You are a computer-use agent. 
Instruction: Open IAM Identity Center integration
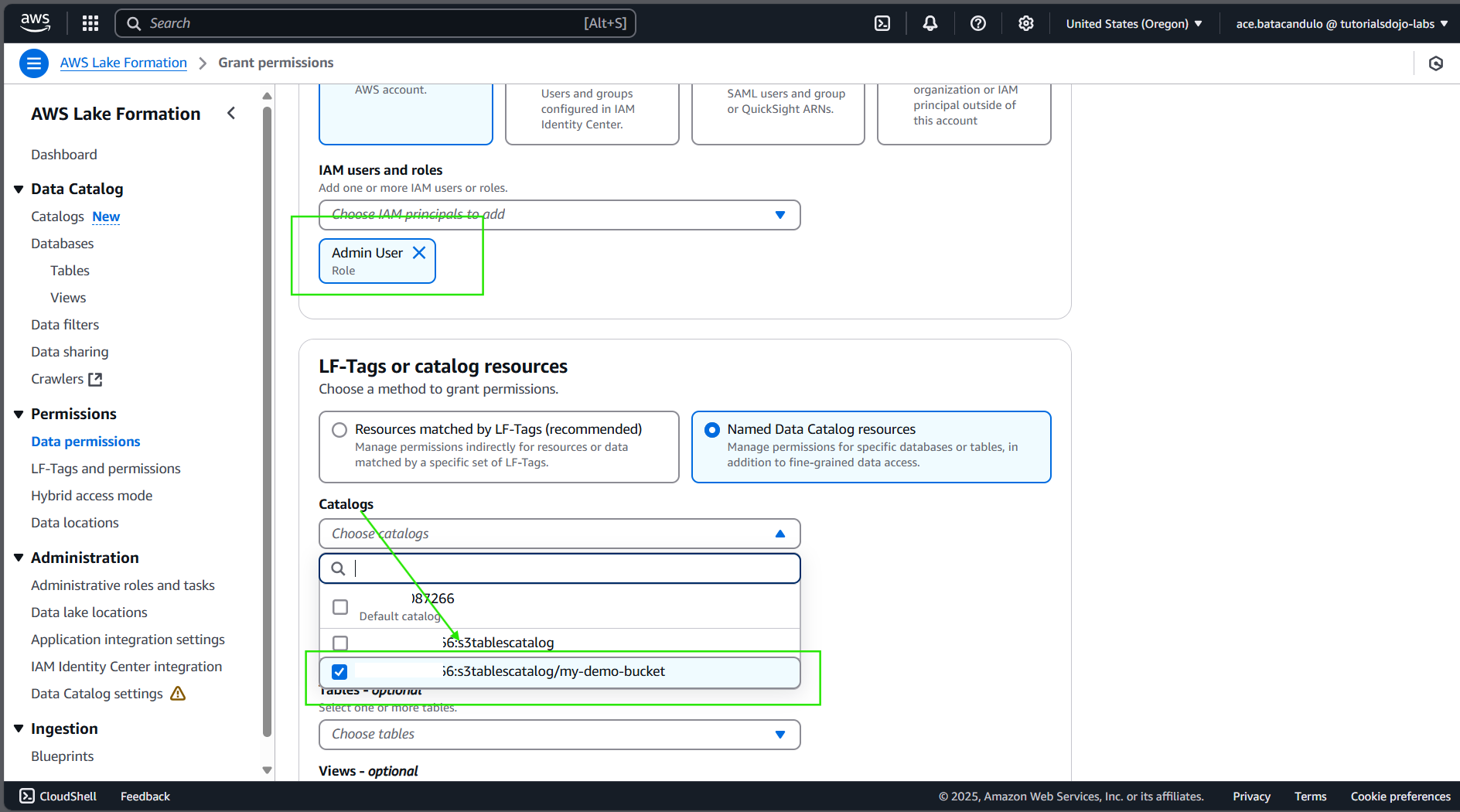[127, 667]
